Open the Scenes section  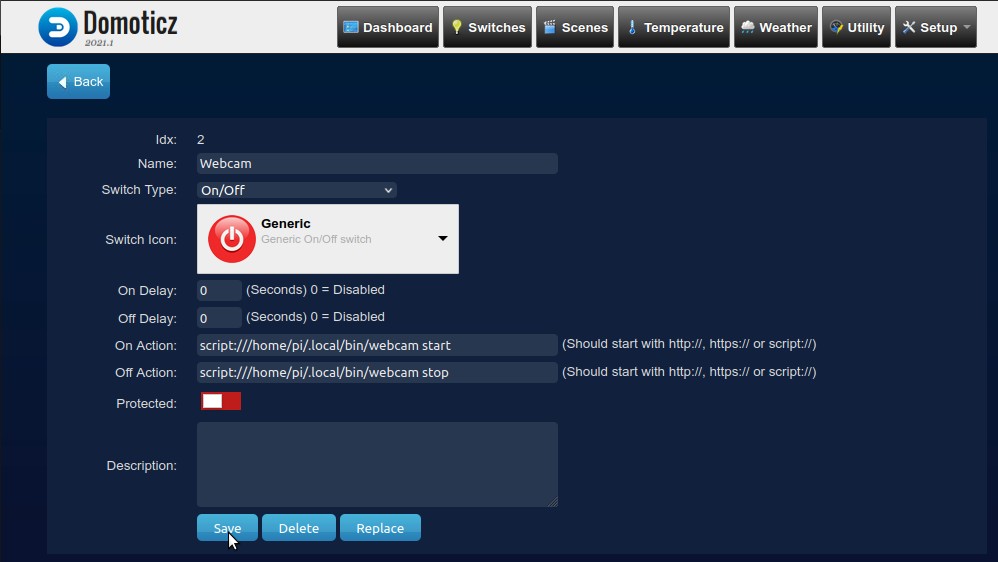tap(575, 27)
